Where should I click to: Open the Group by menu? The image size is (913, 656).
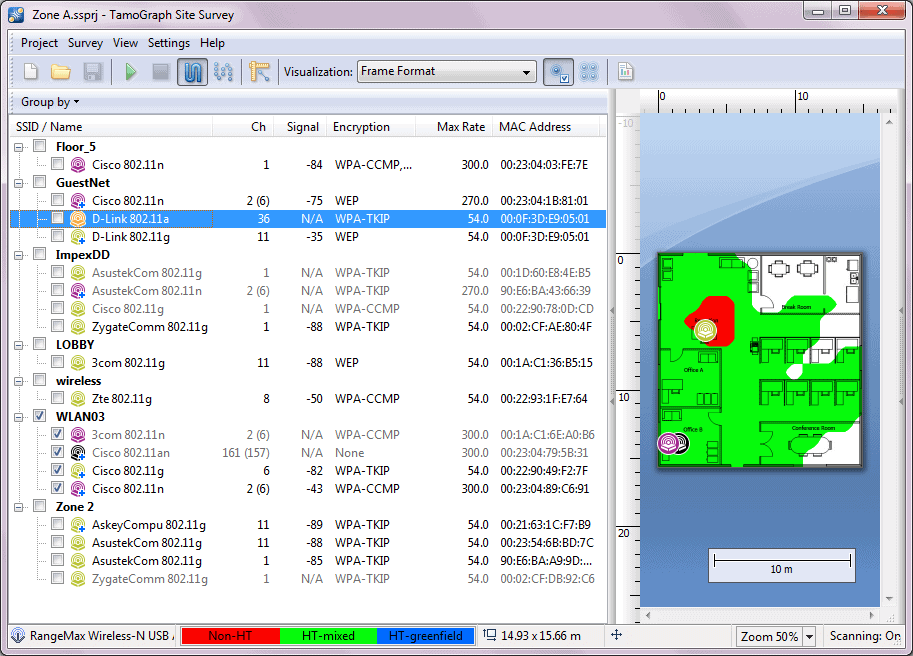pyautogui.click(x=49, y=102)
